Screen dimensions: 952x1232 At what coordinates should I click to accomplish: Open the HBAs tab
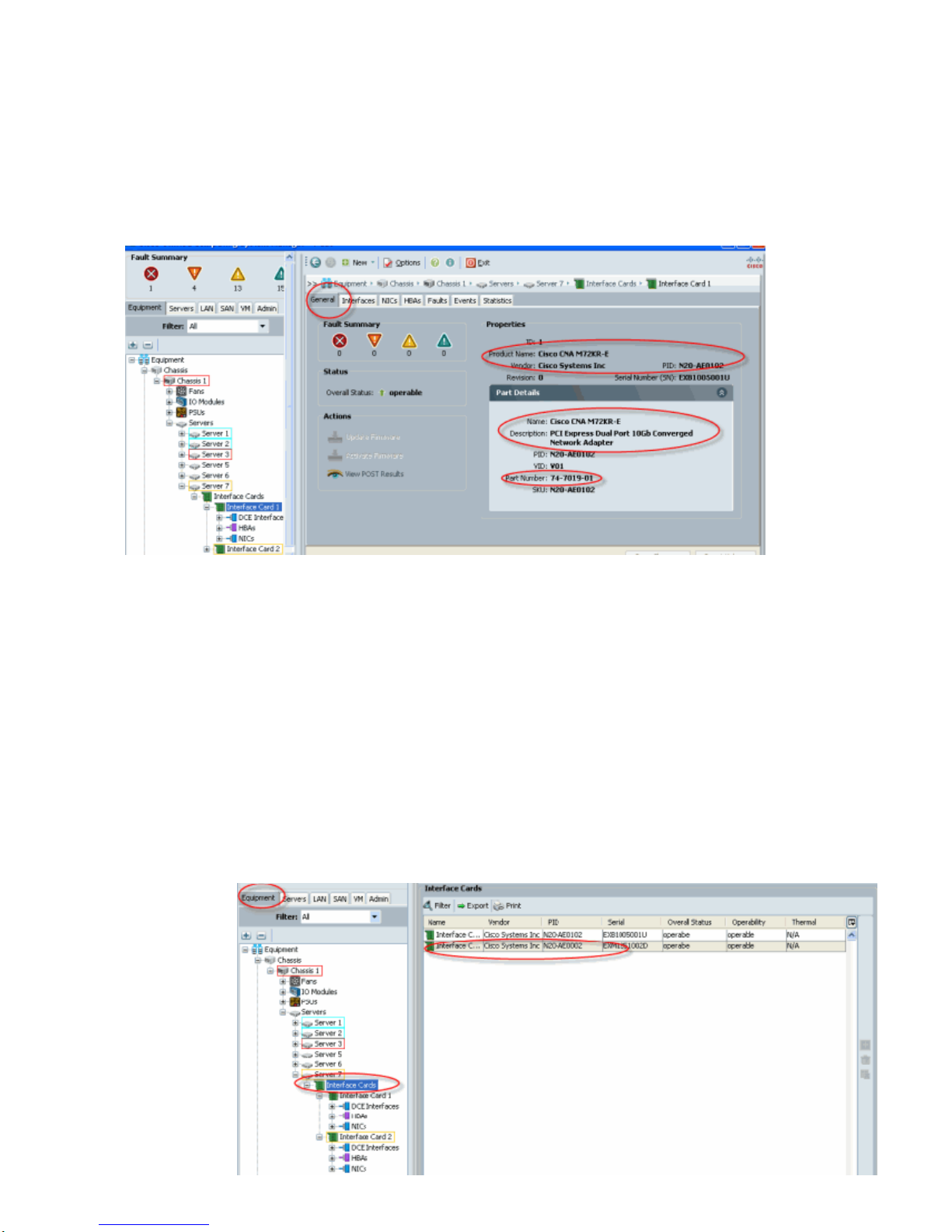[412, 301]
